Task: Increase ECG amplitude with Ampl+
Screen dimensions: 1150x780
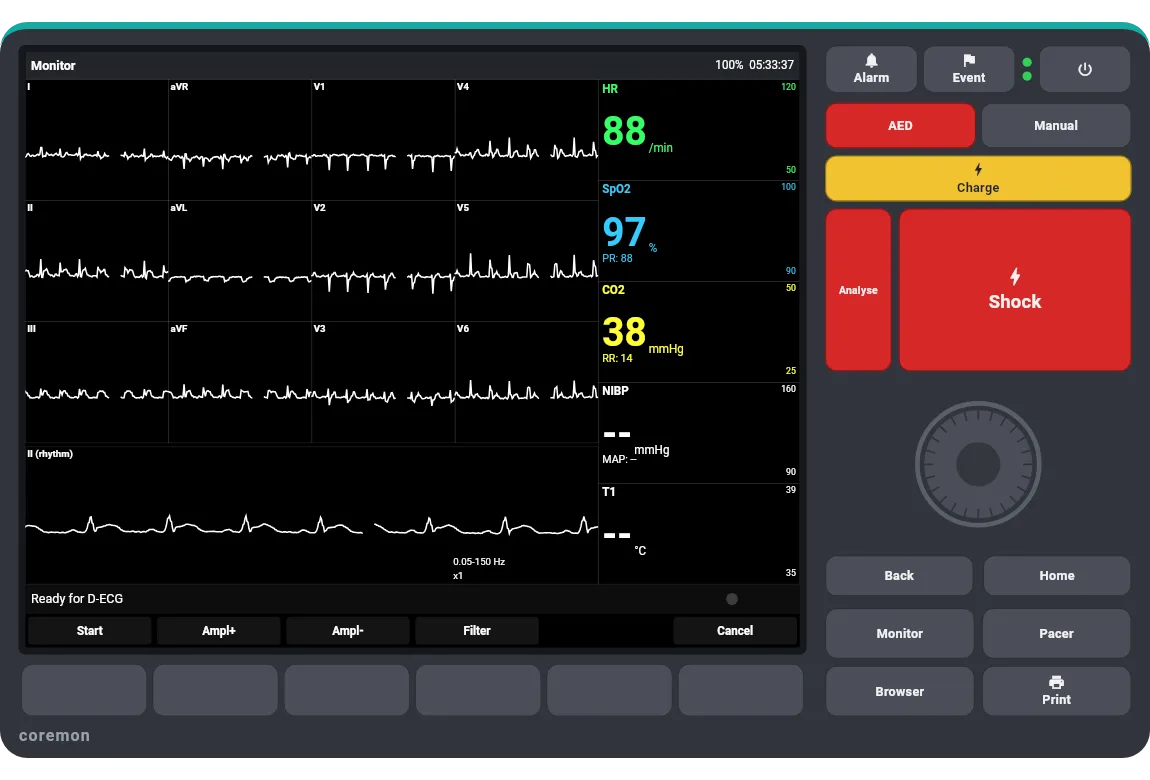Action: (219, 630)
